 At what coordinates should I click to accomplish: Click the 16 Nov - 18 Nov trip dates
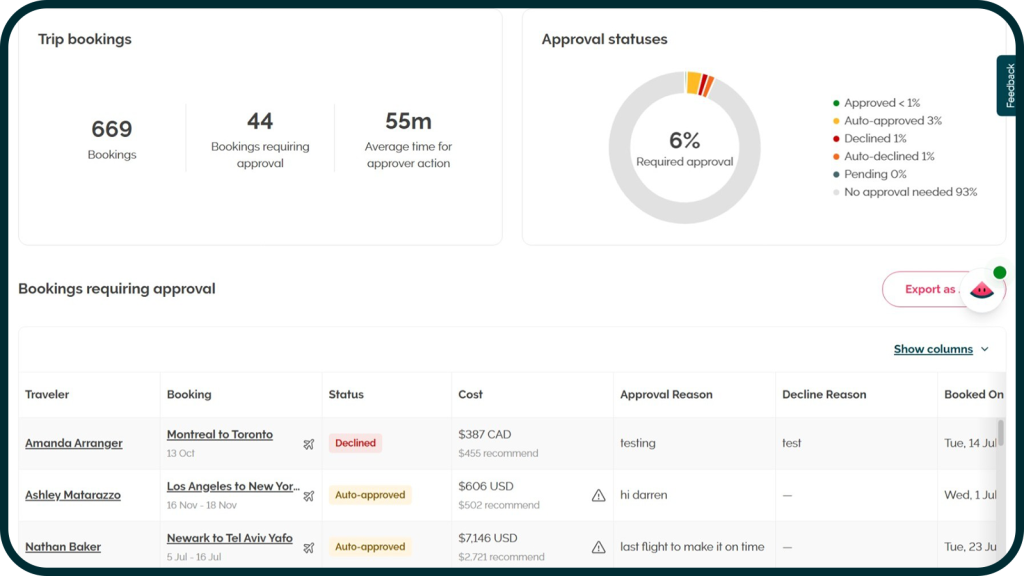202,505
